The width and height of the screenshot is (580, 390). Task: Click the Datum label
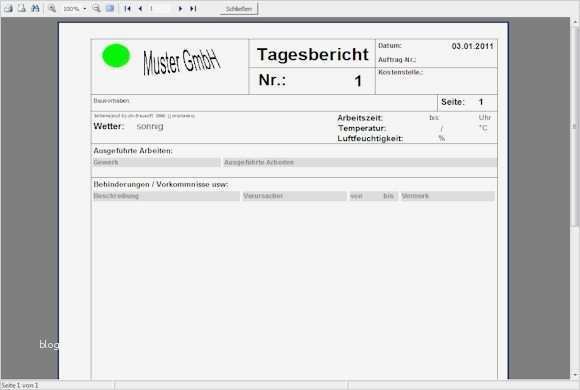[x=390, y=46]
